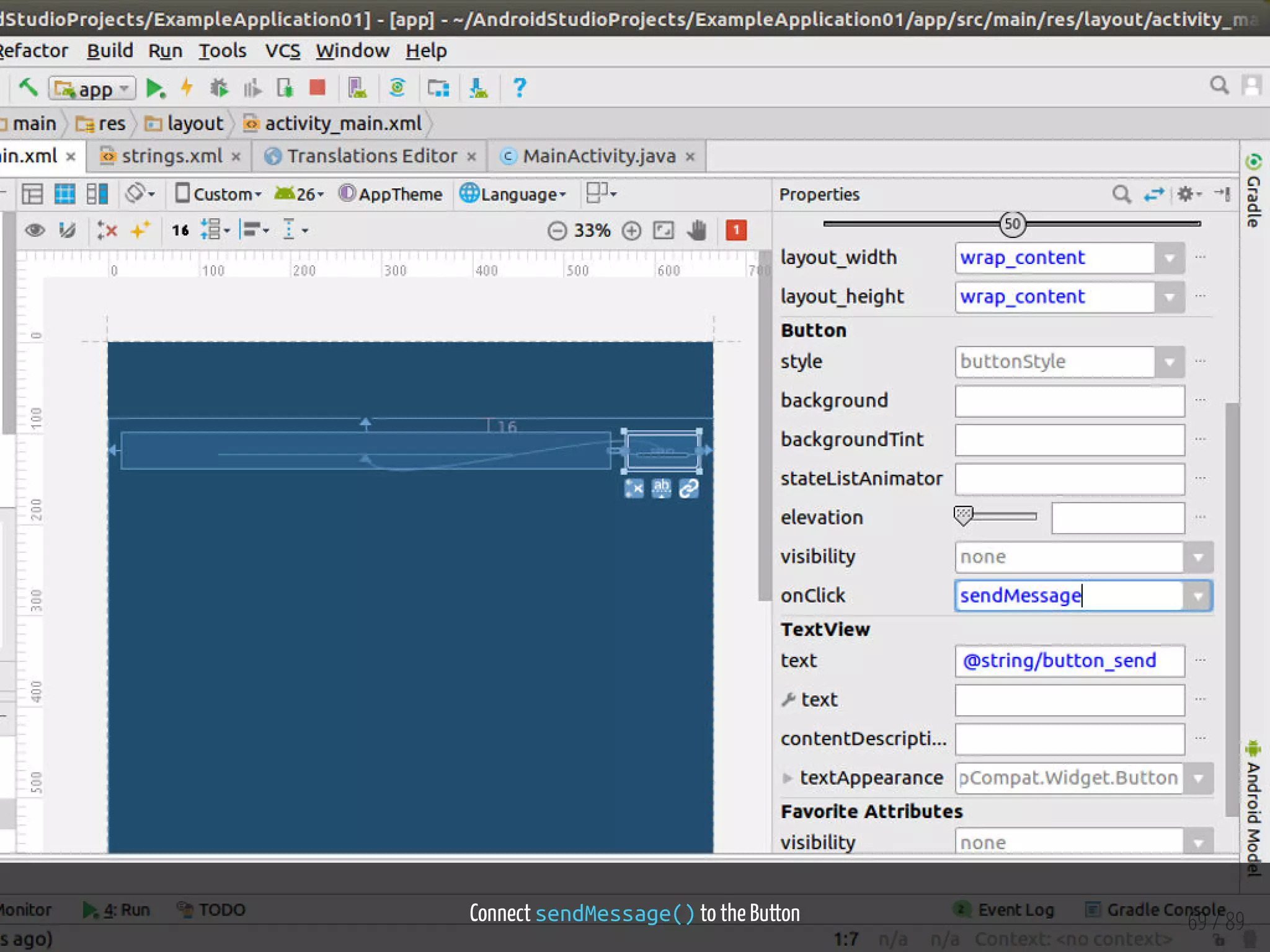
Task: Apply changes with the lightning bolt icon
Action: (187, 88)
